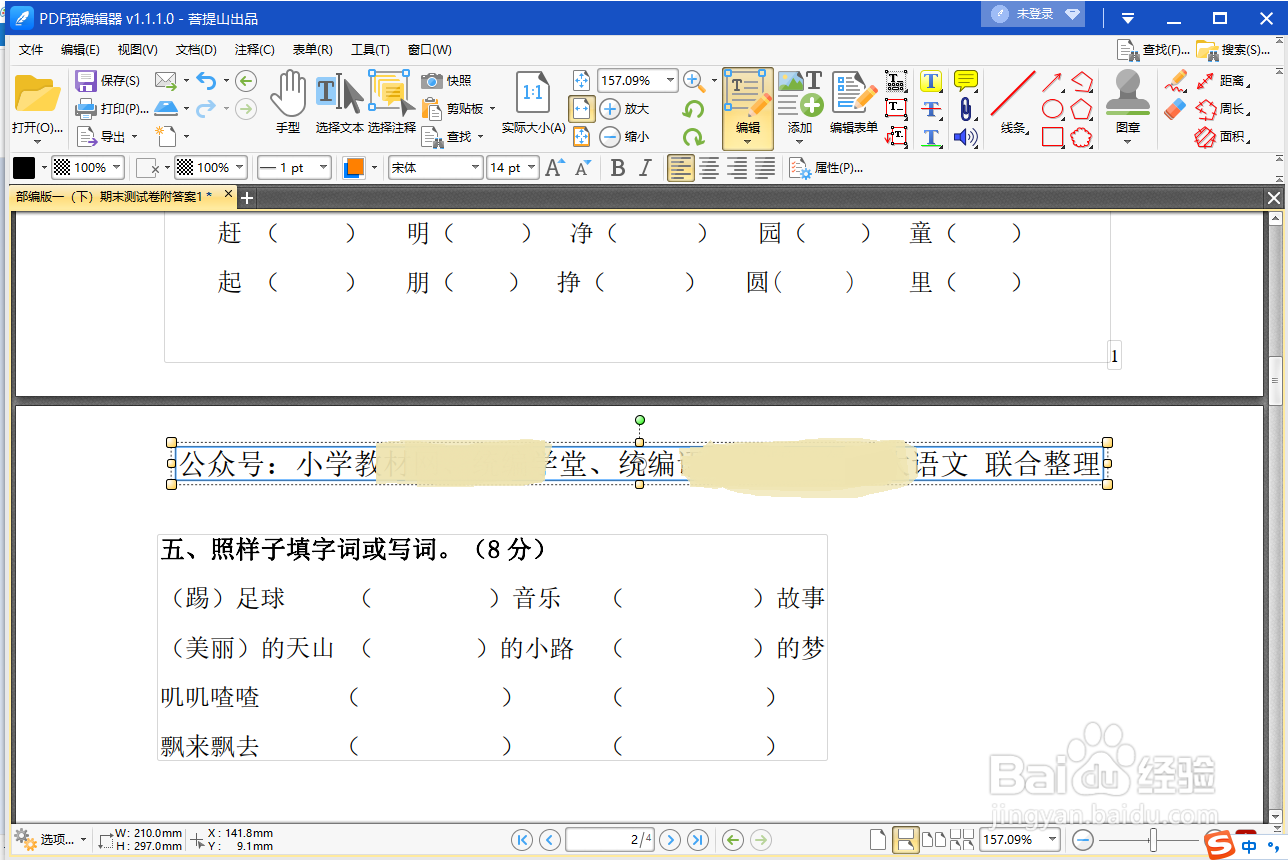Open the 视图(V) menu
This screenshot has width=1288, height=860.
pyautogui.click(x=137, y=50)
